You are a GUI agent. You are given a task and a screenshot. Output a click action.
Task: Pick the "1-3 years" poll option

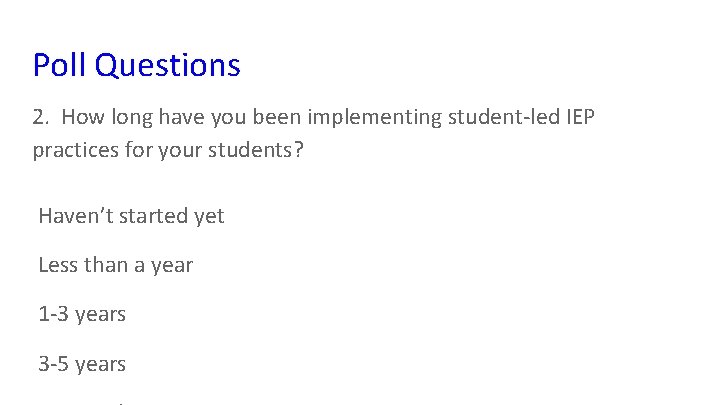point(82,314)
